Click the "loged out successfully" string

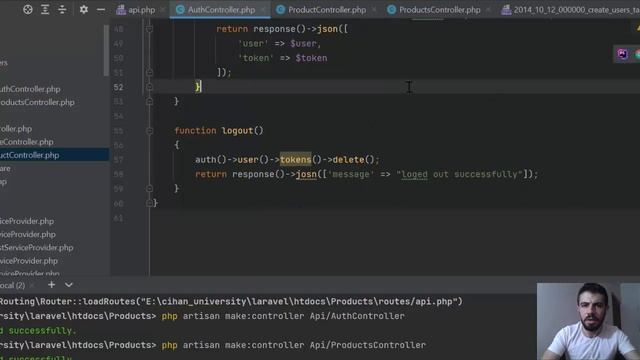(x=460, y=174)
